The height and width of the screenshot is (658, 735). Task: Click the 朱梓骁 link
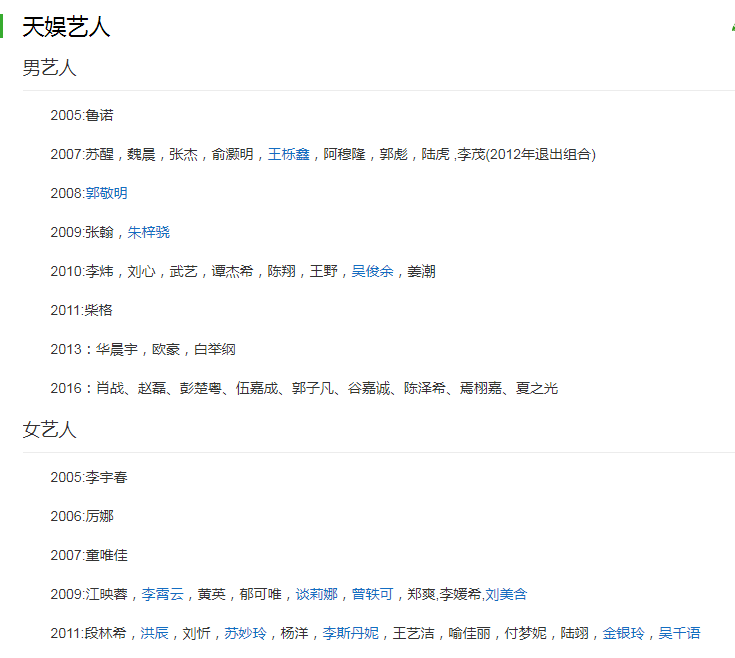(149, 232)
